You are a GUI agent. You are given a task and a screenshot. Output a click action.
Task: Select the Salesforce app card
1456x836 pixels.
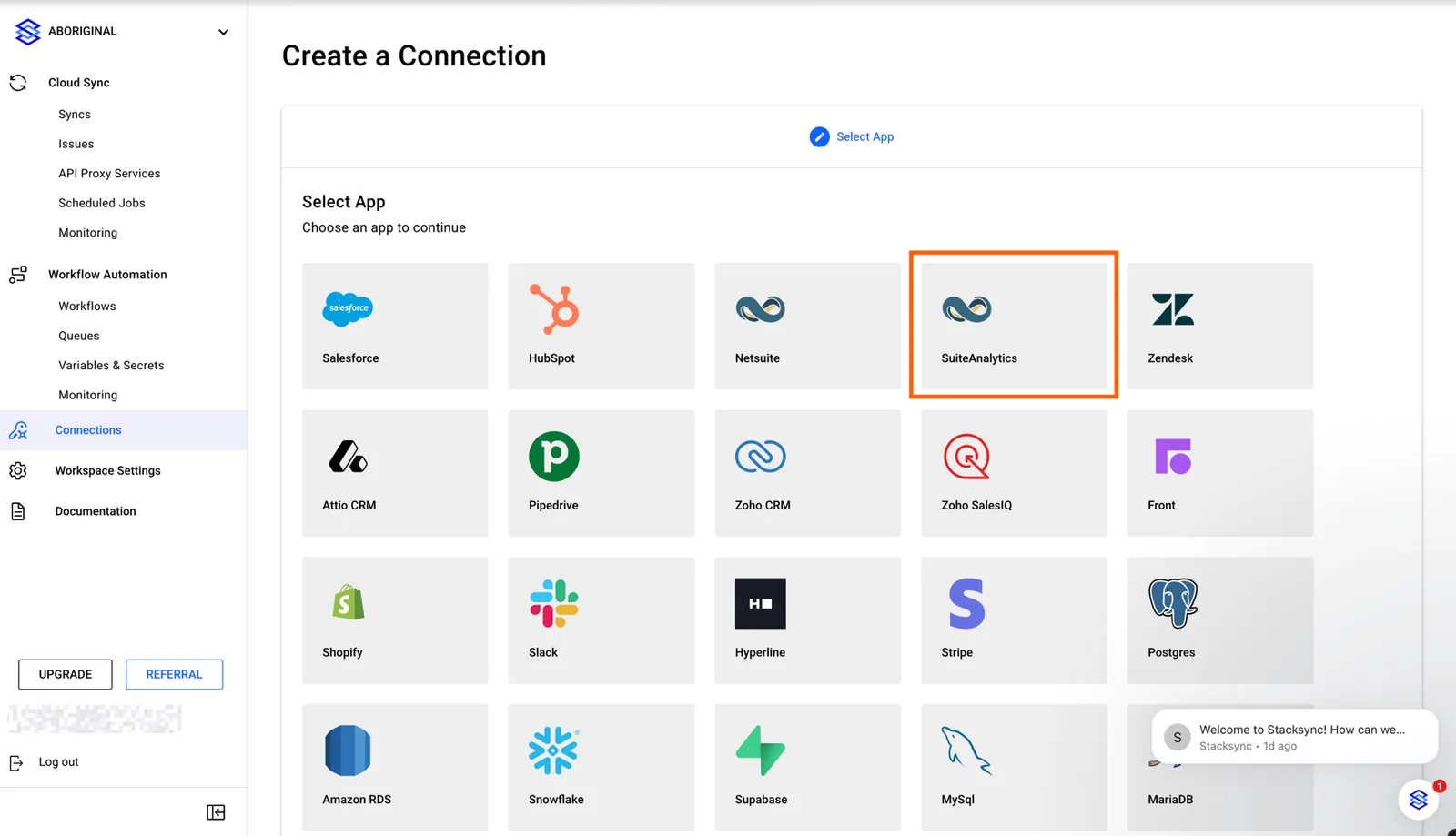(395, 326)
